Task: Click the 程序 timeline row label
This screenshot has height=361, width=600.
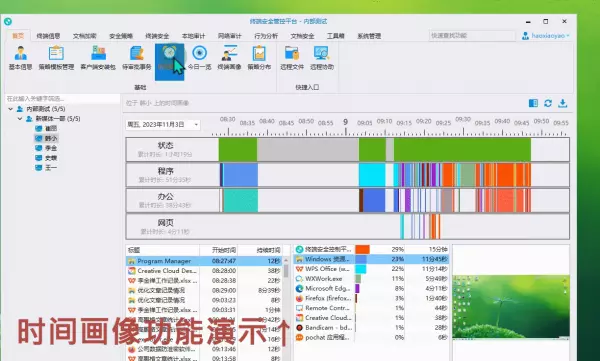Action: tap(165, 171)
